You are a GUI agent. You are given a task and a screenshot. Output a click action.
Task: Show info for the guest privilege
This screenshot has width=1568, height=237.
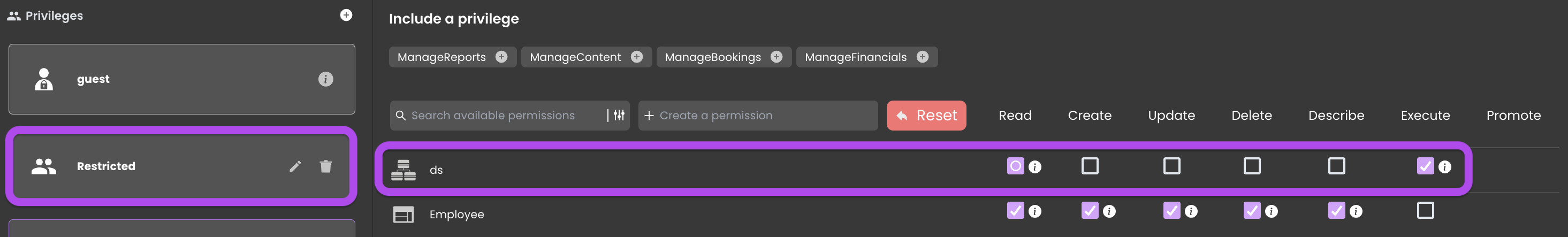[x=326, y=79]
